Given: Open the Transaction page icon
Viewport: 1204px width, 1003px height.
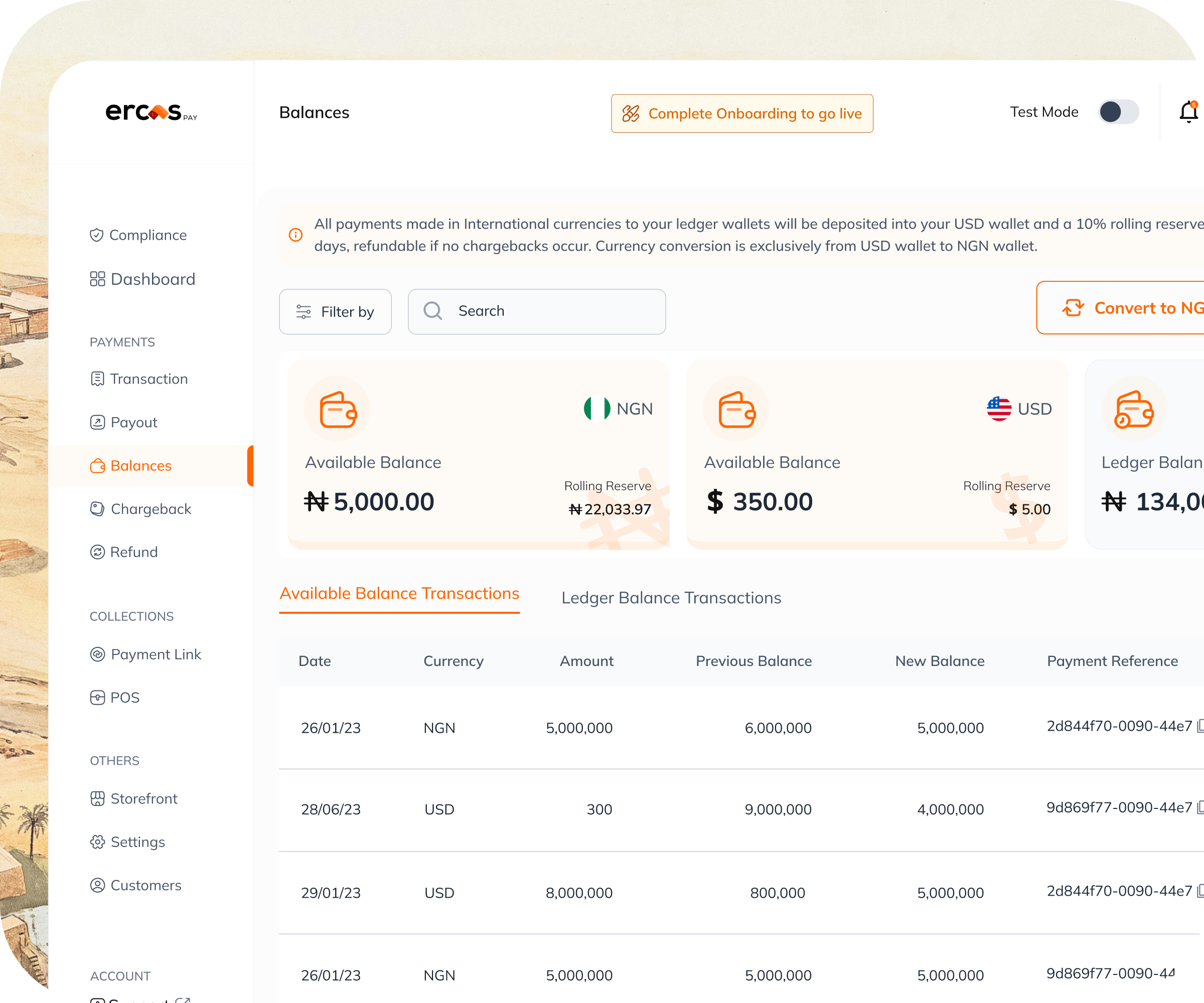Looking at the screenshot, I should (97, 379).
